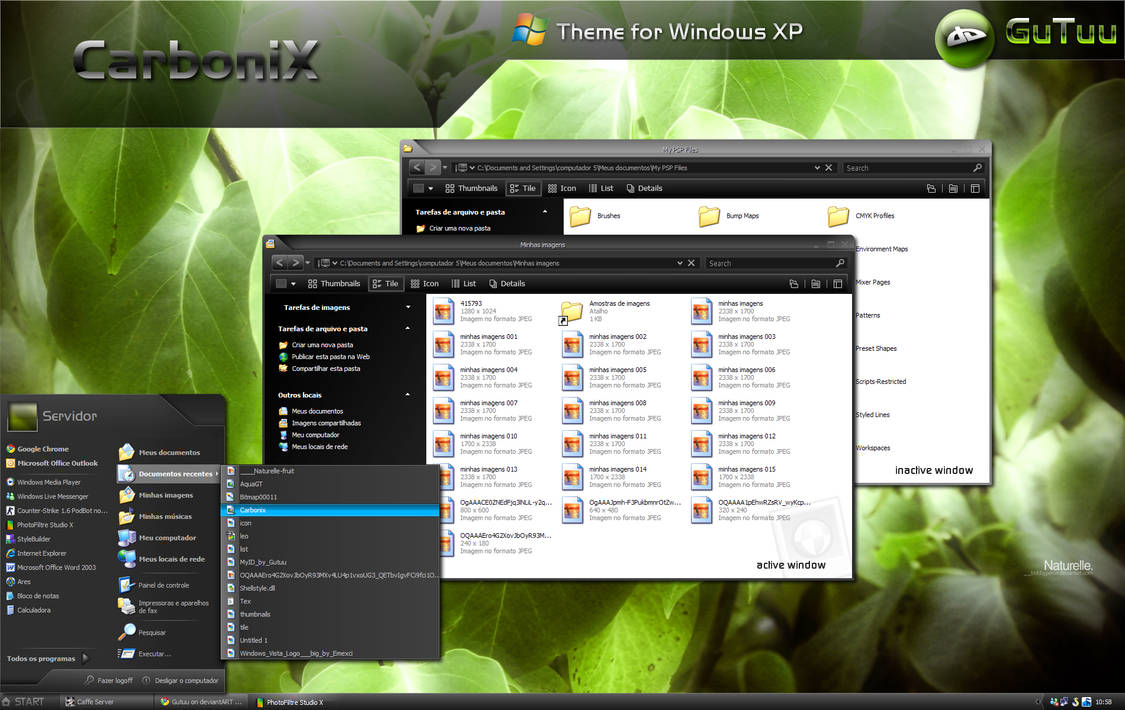Viewport: 1125px width, 710px height.
Task: Select List view in Minhas imagens window
Action: click(463, 284)
